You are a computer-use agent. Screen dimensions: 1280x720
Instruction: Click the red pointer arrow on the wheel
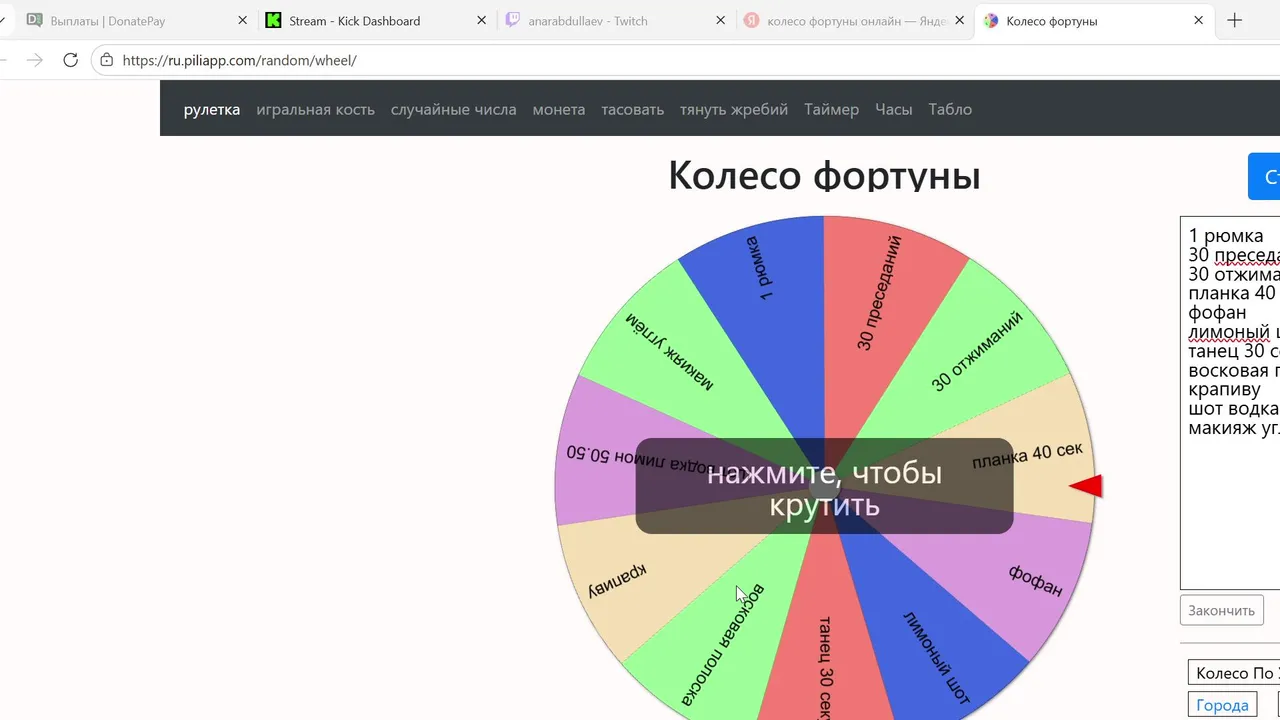[x=1086, y=486]
